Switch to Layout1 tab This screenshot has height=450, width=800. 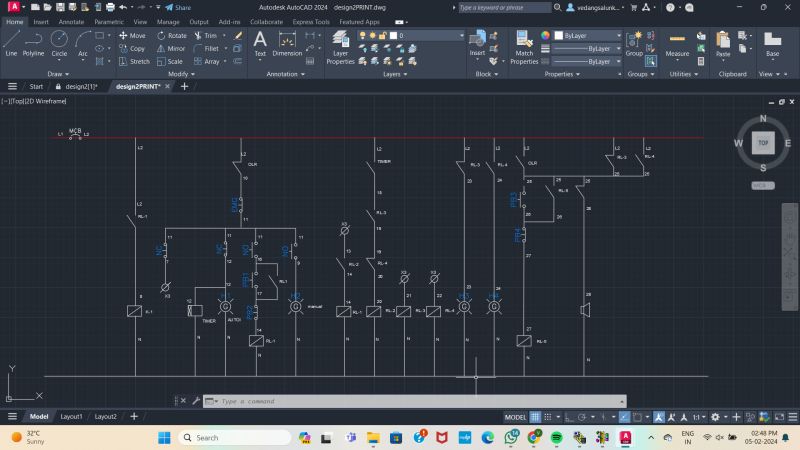(x=71, y=416)
